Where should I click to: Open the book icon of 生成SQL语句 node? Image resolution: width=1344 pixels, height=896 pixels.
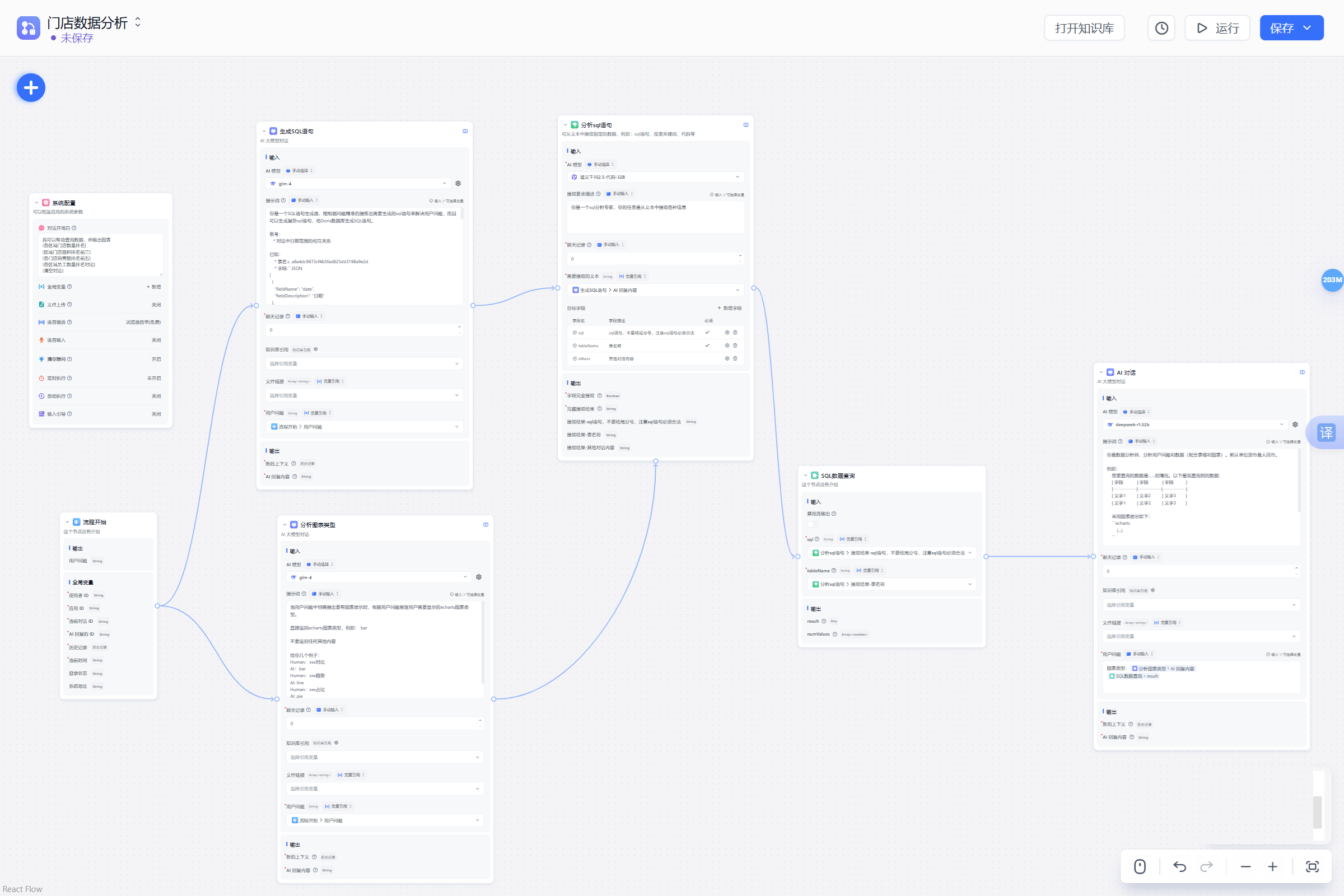[465, 132]
